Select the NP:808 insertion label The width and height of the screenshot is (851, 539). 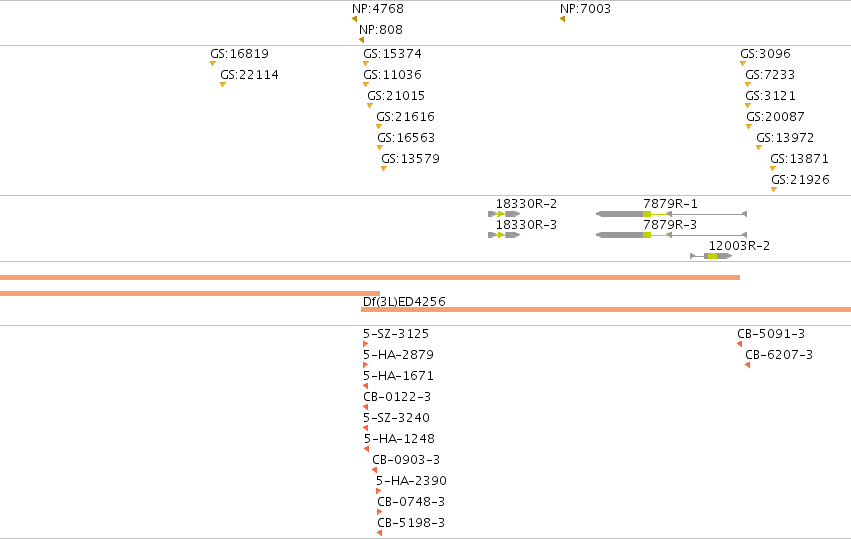coord(381,30)
